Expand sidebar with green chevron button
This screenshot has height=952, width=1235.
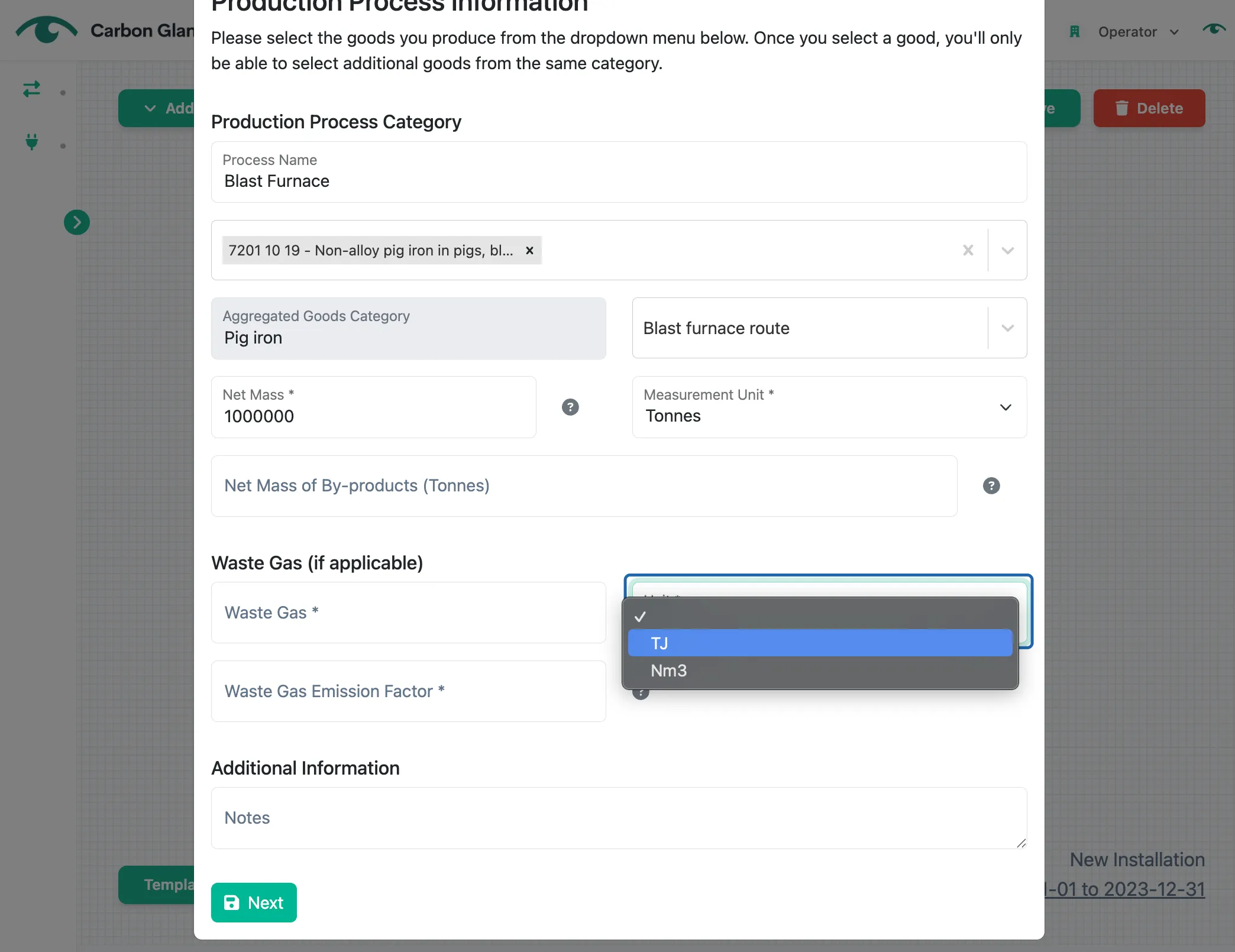click(x=77, y=222)
